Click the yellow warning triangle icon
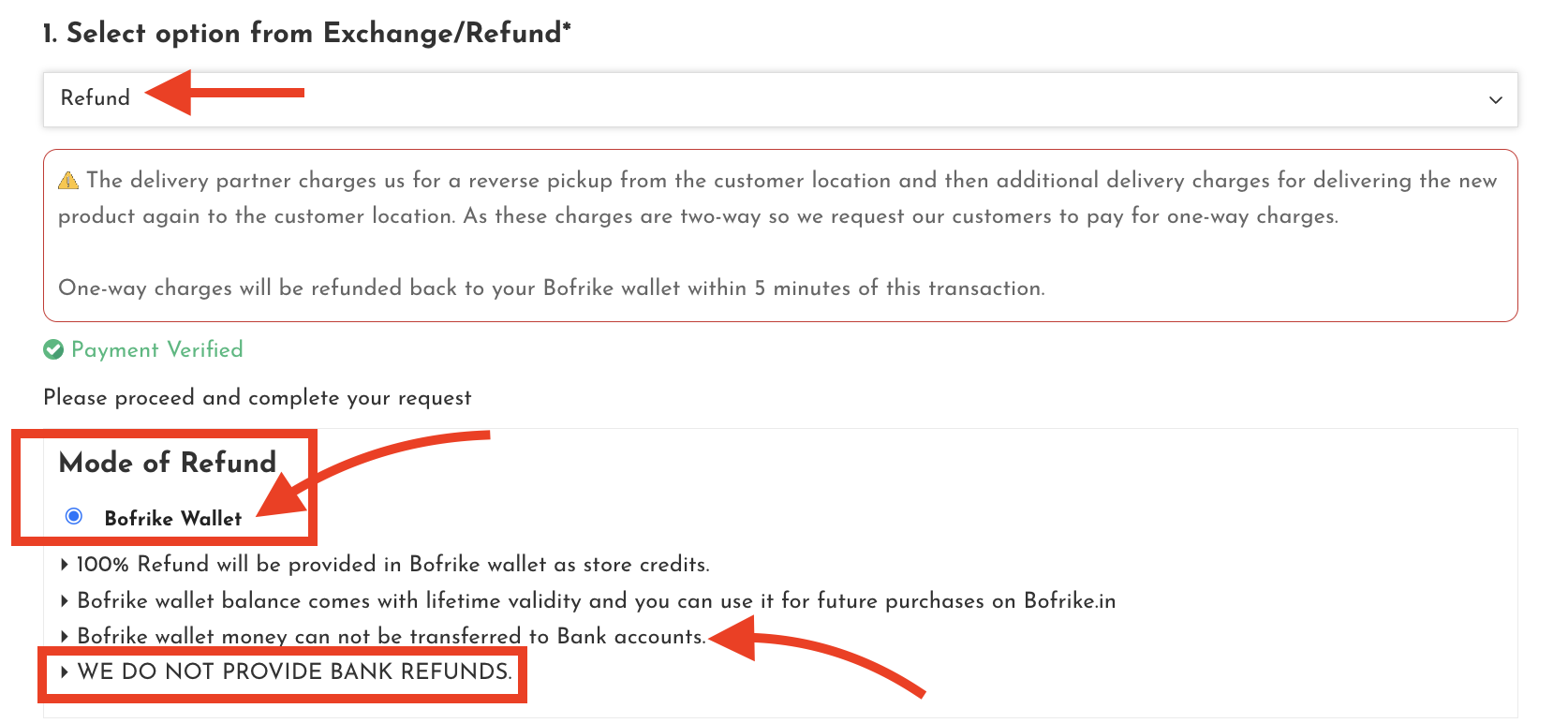 coord(68,181)
